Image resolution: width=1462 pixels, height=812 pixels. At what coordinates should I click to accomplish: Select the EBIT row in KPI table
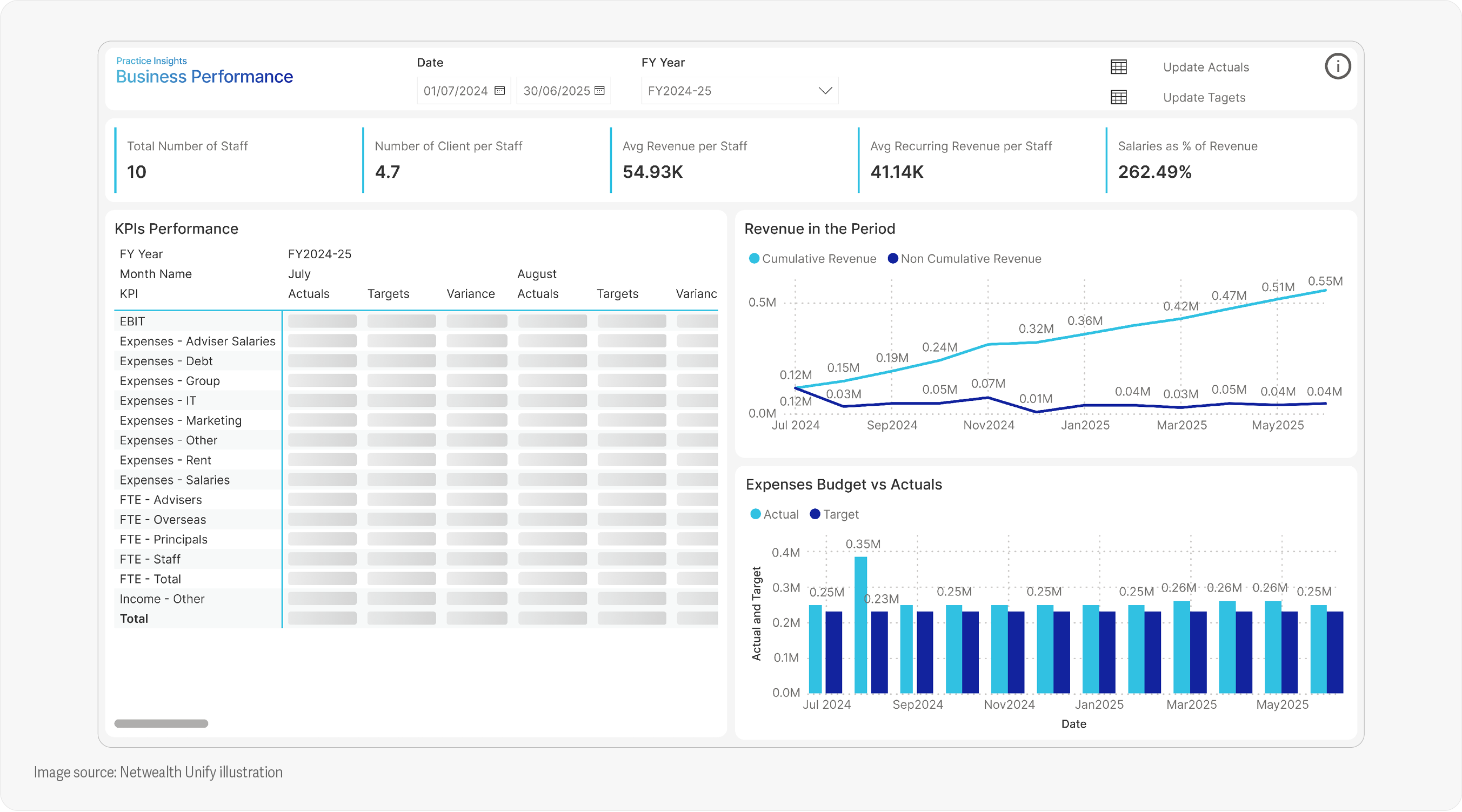click(132, 321)
